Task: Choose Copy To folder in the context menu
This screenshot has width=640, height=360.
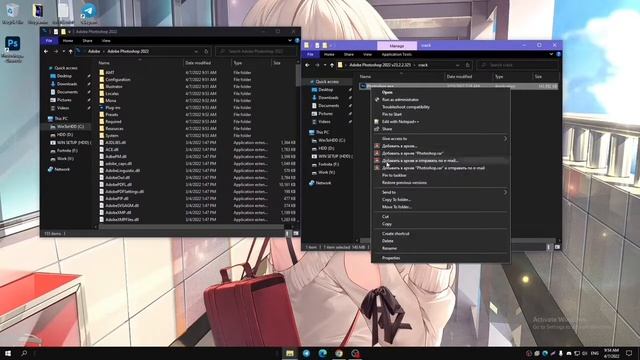Action: pyautogui.click(x=440, y=200)
